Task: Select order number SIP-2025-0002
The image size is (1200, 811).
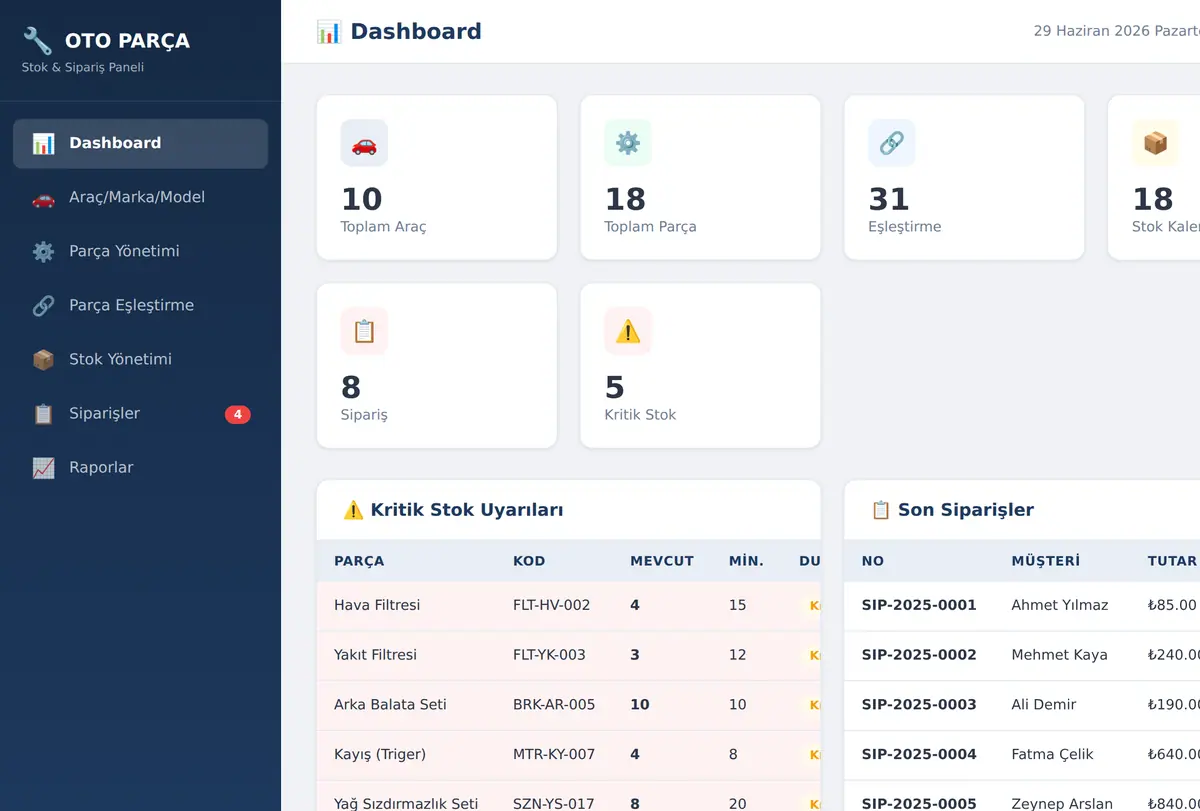Action: tap(919, 655)
